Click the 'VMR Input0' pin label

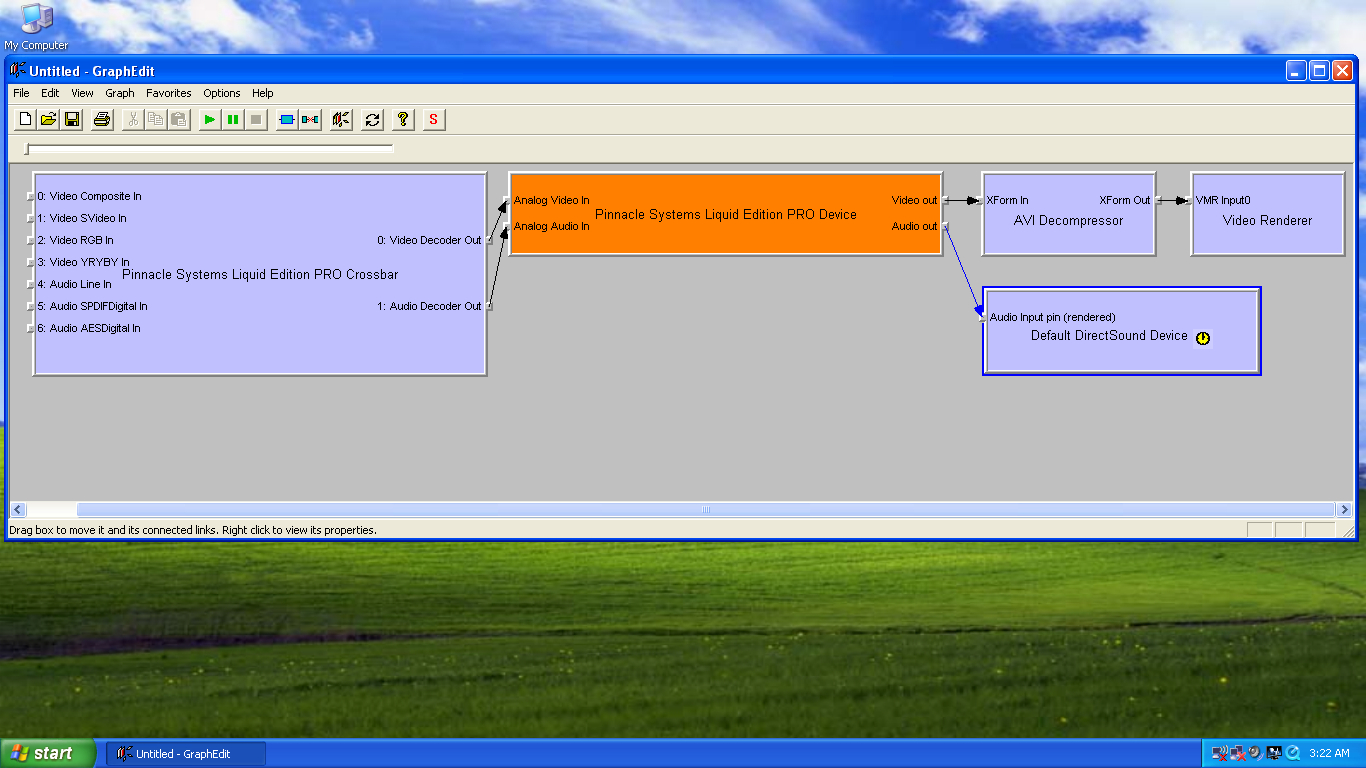pyautogui.click(x=1223, y=200)
